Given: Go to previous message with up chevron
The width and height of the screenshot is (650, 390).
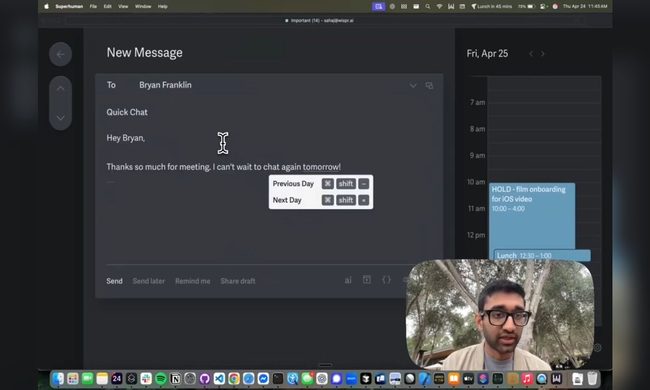Looking at the screenshot, I should [x=61, y=89].
